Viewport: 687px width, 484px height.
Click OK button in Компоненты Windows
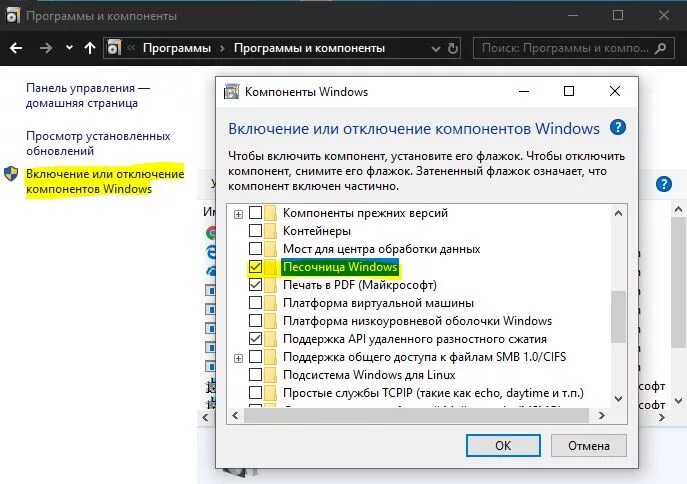coord(503,445)
